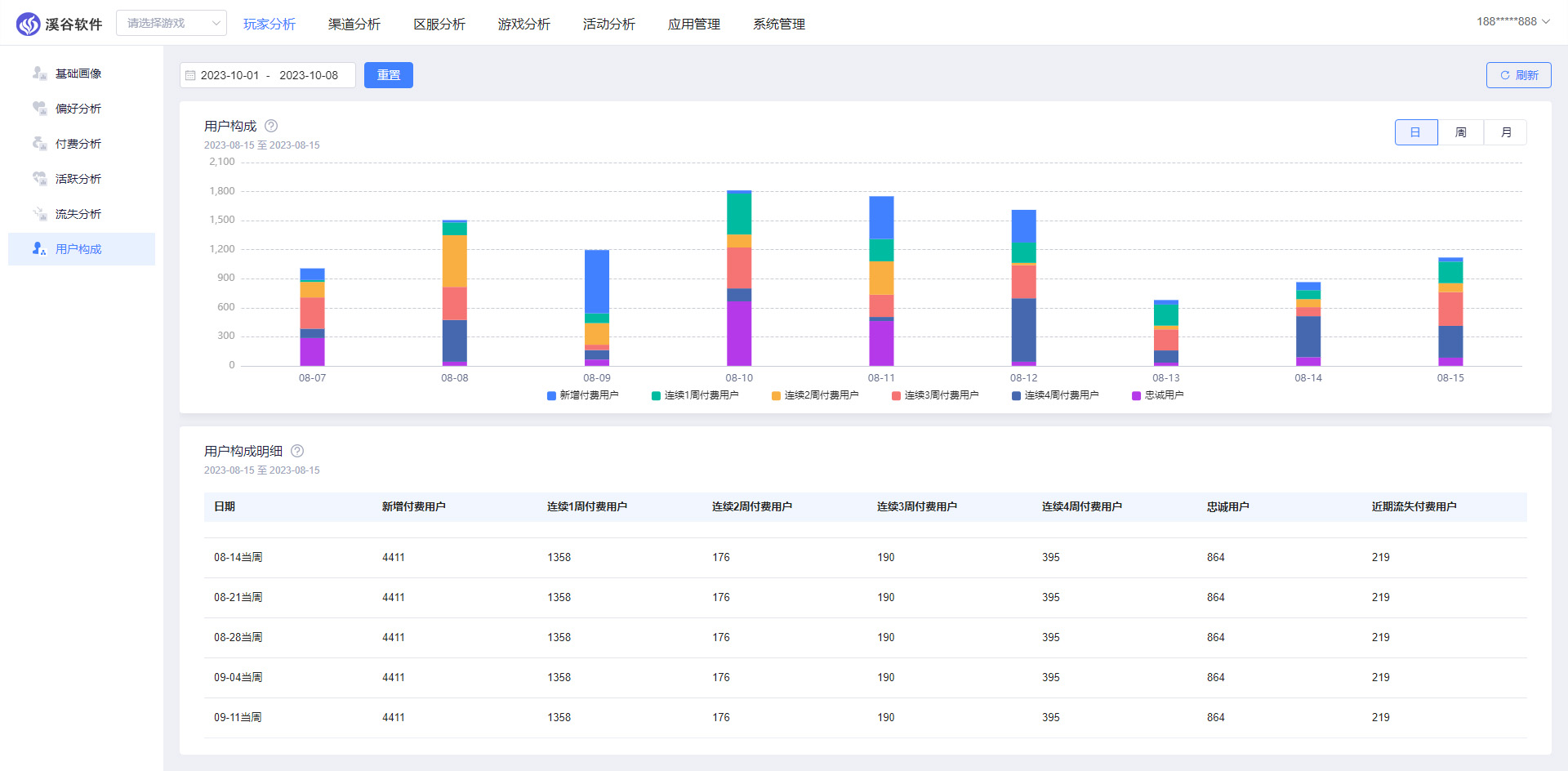1568x771 pixels.
Task: Click the help icon beside 用户构成 title
Action: [x=271, y=126]
